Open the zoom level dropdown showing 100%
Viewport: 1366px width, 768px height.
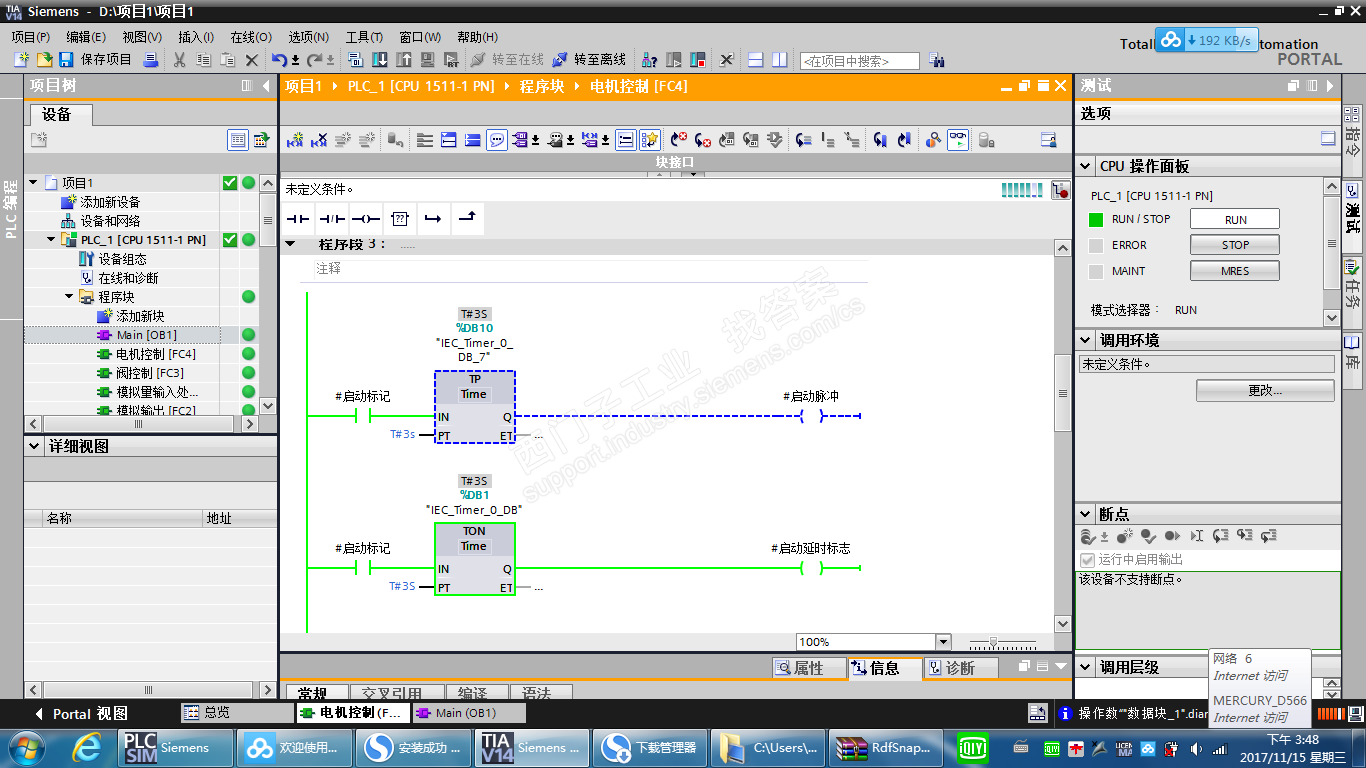[943, 642]
